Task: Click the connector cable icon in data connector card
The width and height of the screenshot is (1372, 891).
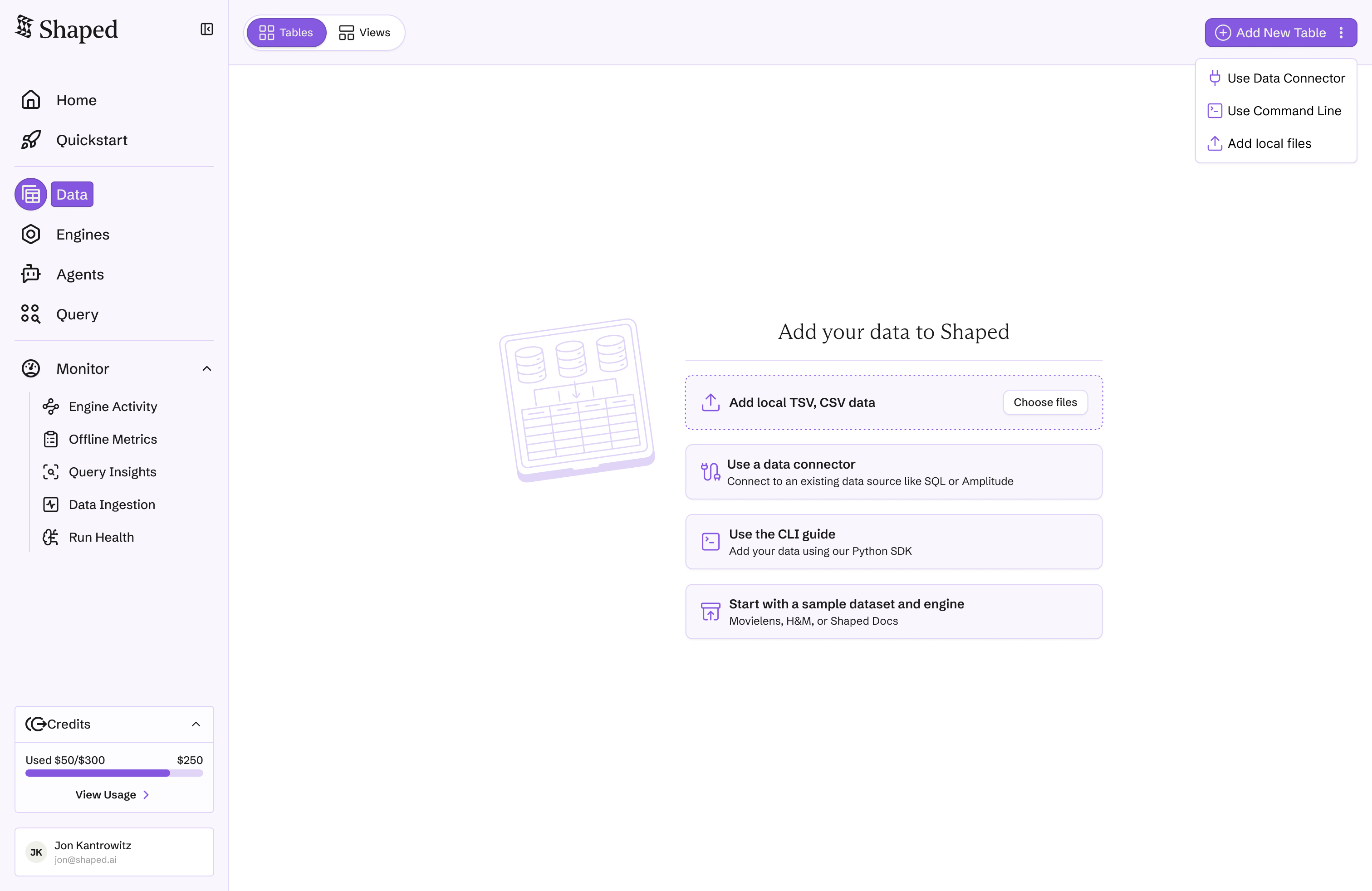Action: [710, 472]
